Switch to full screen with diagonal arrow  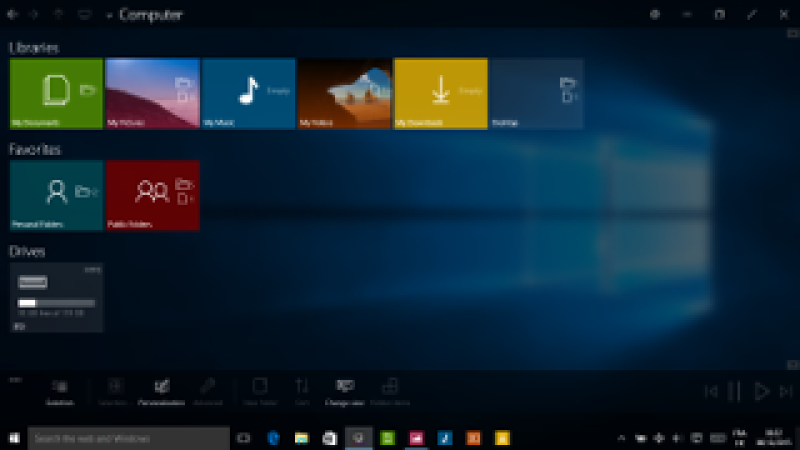(752, 15)
